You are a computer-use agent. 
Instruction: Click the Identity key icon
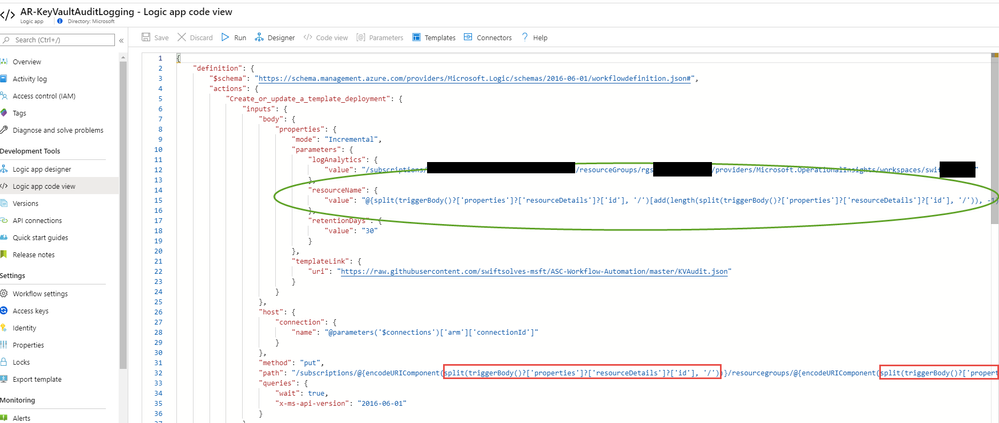pos(4,328)
